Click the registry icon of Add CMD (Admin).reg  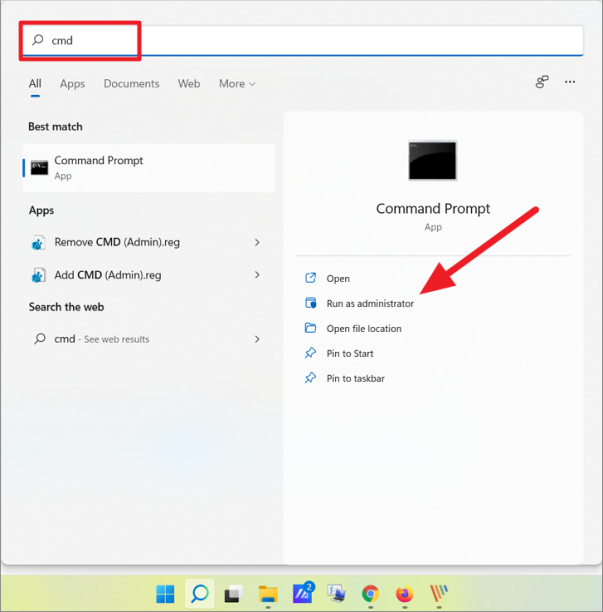point(38,276)
